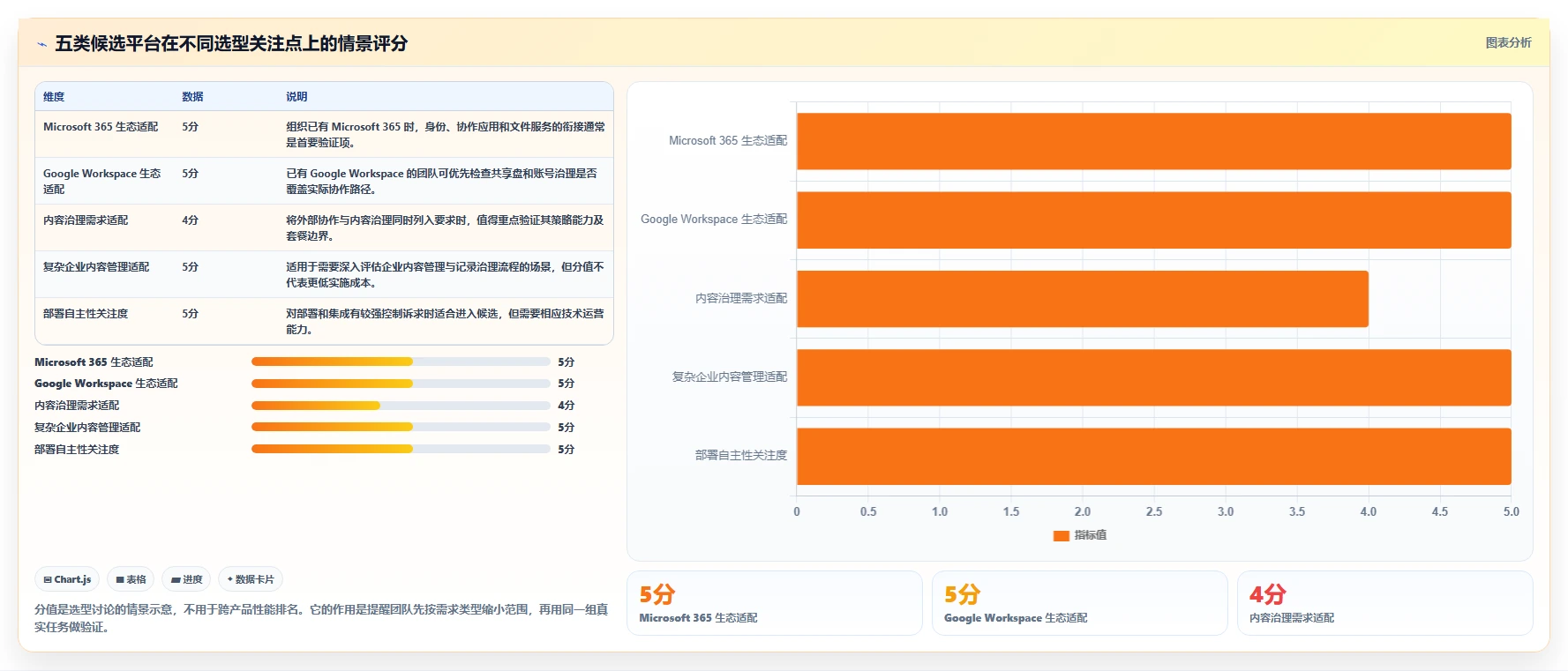Click the 5.0 x-axis tick label
Screen dimensions: 1568x671
pos(1512,511)
